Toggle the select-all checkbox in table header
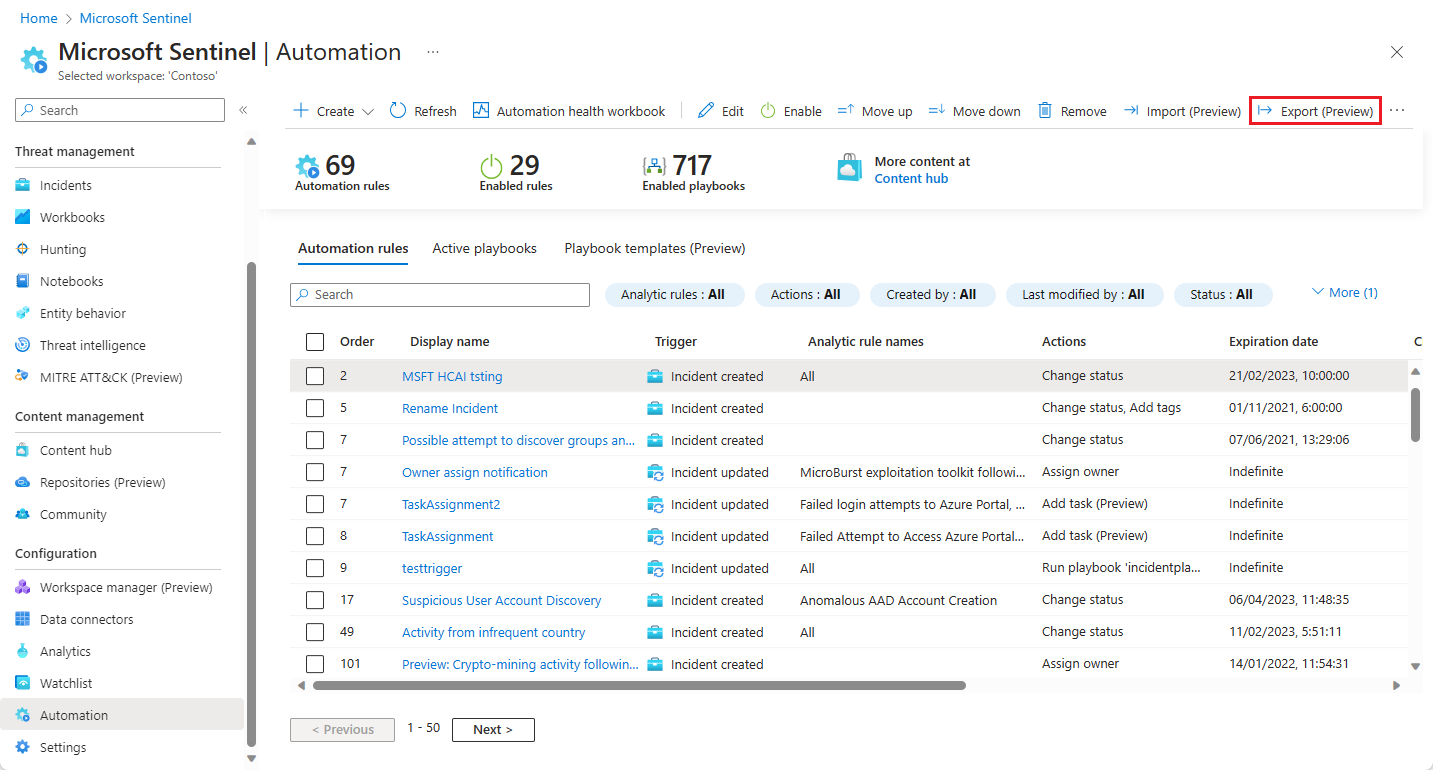 tap(315, 342)
